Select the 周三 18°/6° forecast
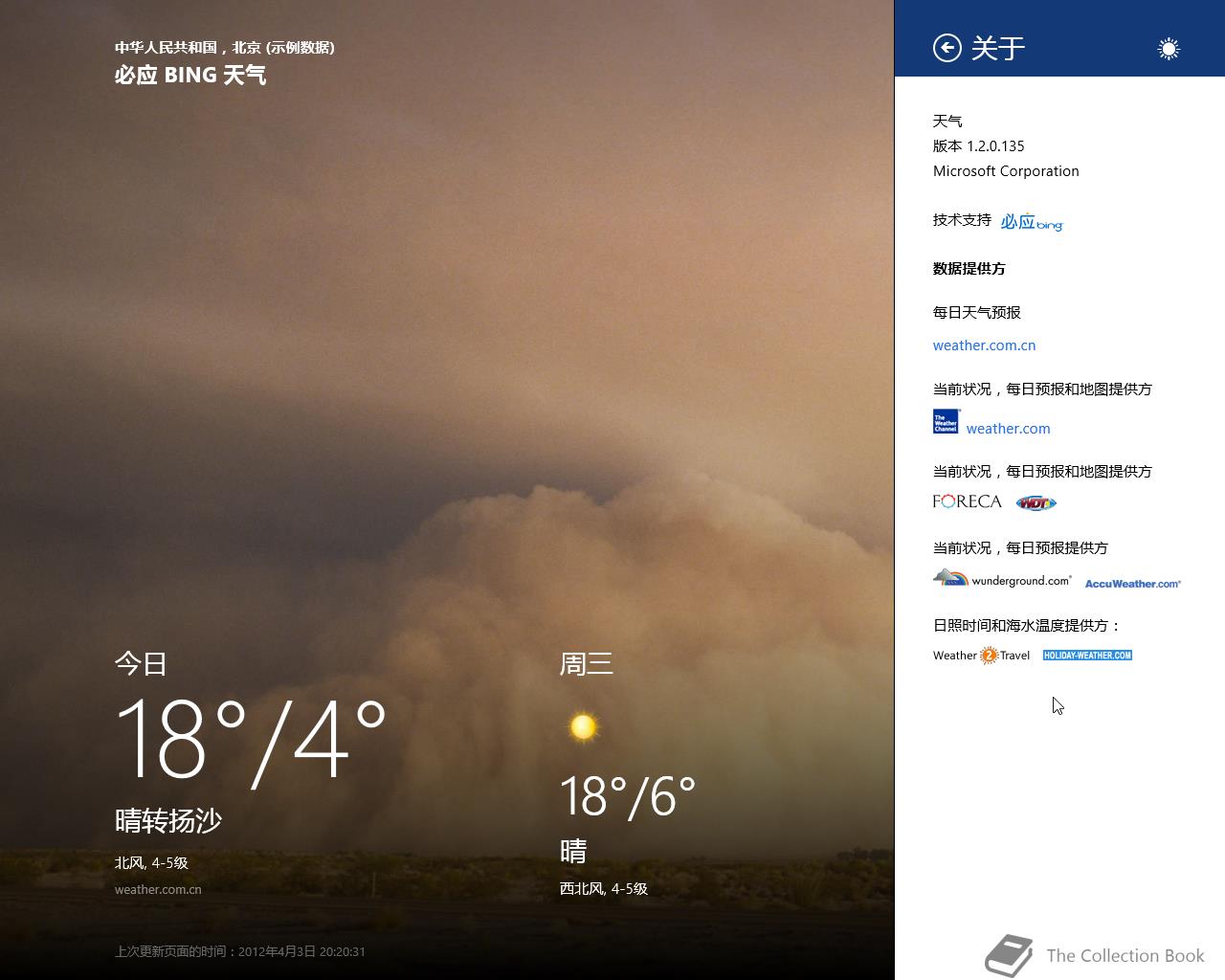Screen dimensions: 1225x980 628,796
